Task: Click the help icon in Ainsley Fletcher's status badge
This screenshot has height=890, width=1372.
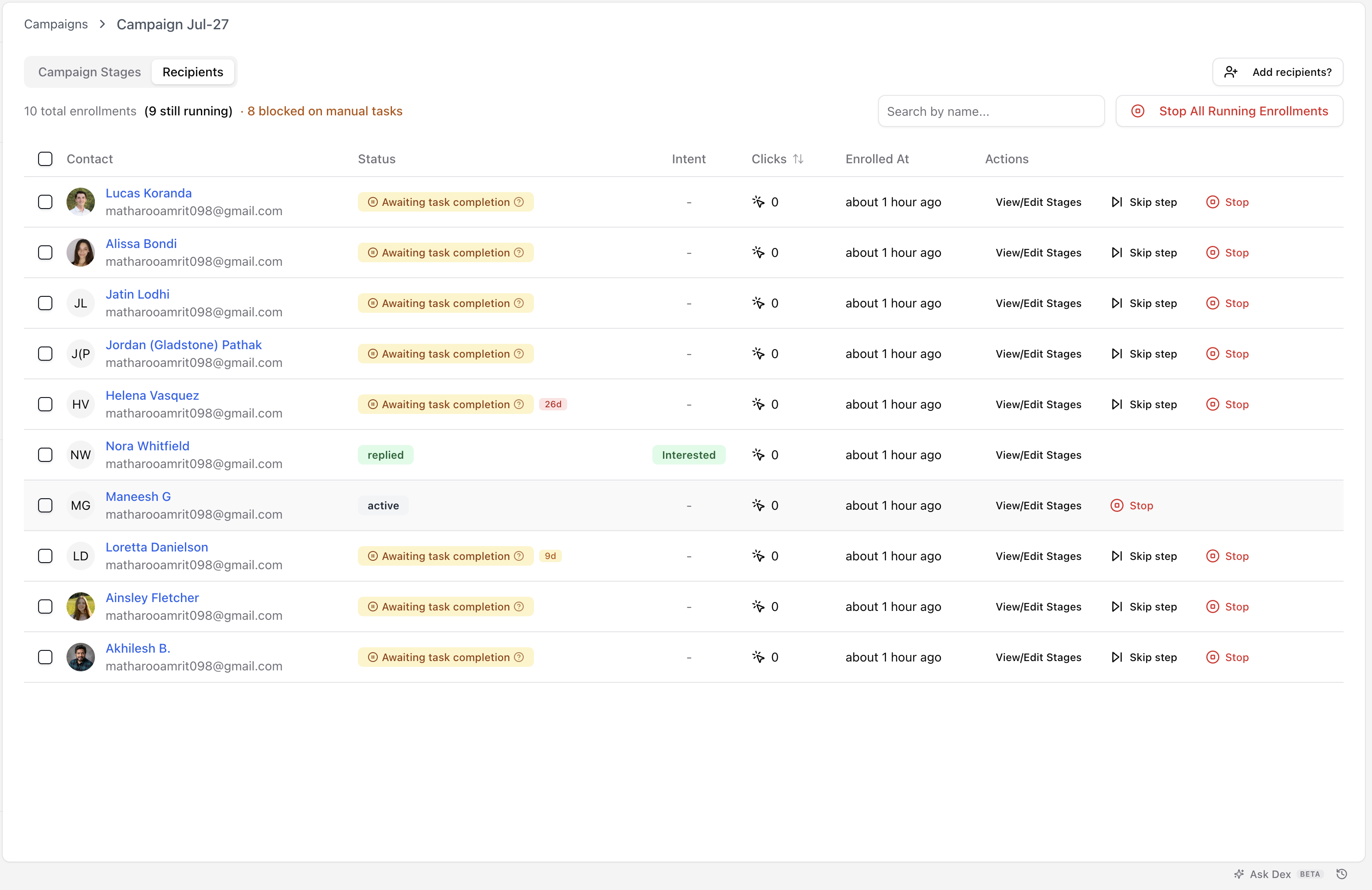Action: [519, 606]
